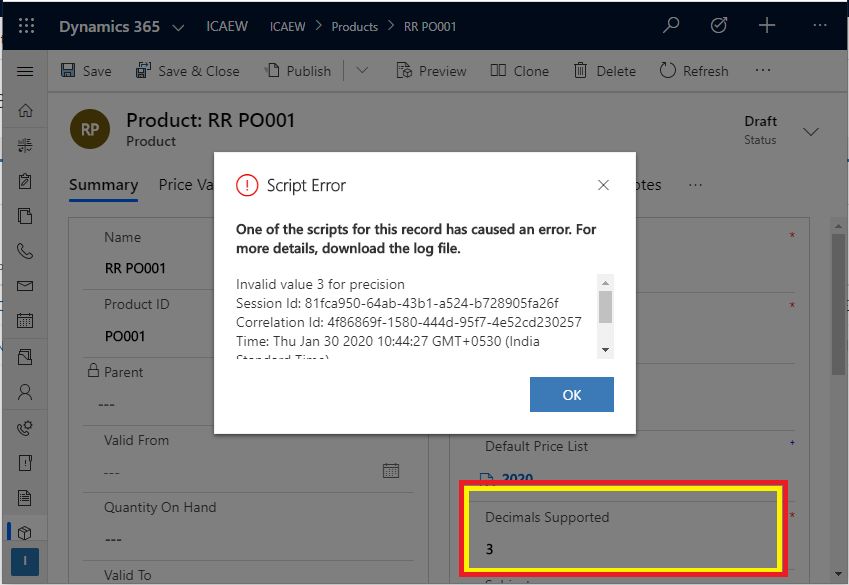
Task: Open the Dynamics 365 app launcher grid
Action: 26,25
